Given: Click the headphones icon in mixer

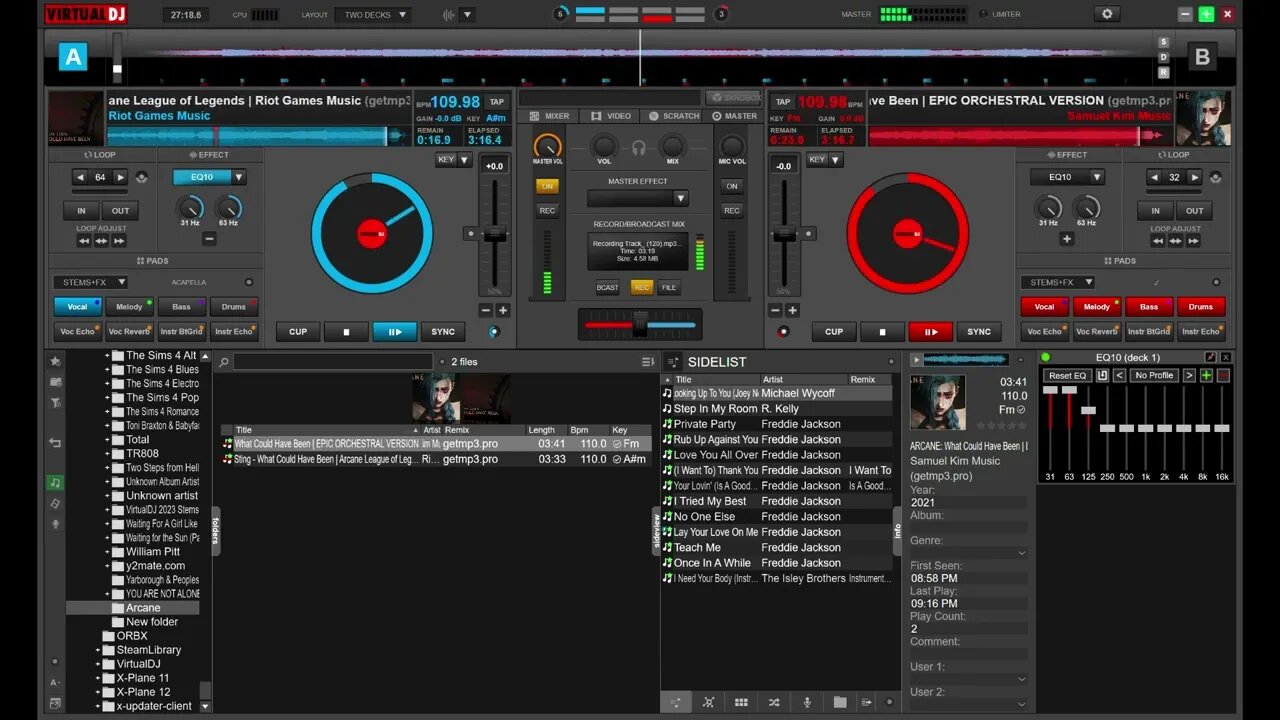Looking at the screenshot, I should point(639,148).
